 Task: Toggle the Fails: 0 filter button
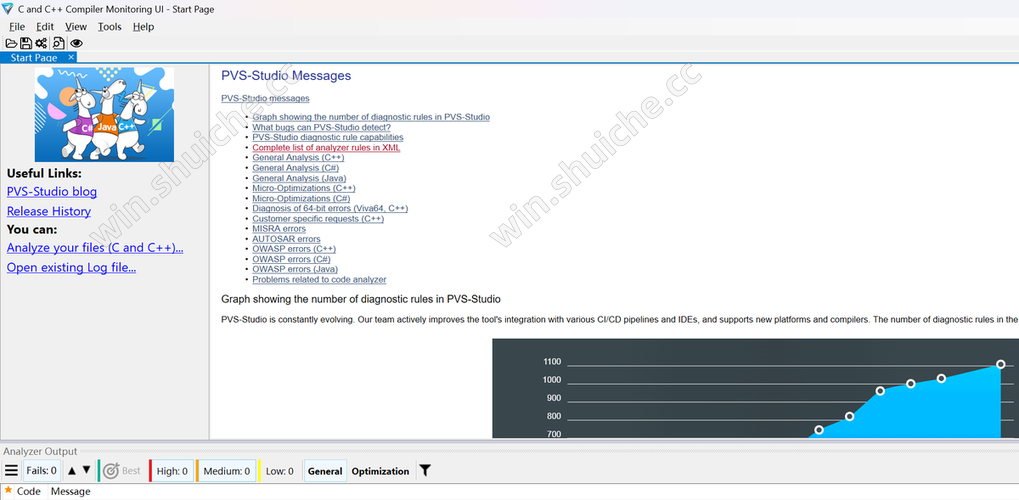(41, 471)
